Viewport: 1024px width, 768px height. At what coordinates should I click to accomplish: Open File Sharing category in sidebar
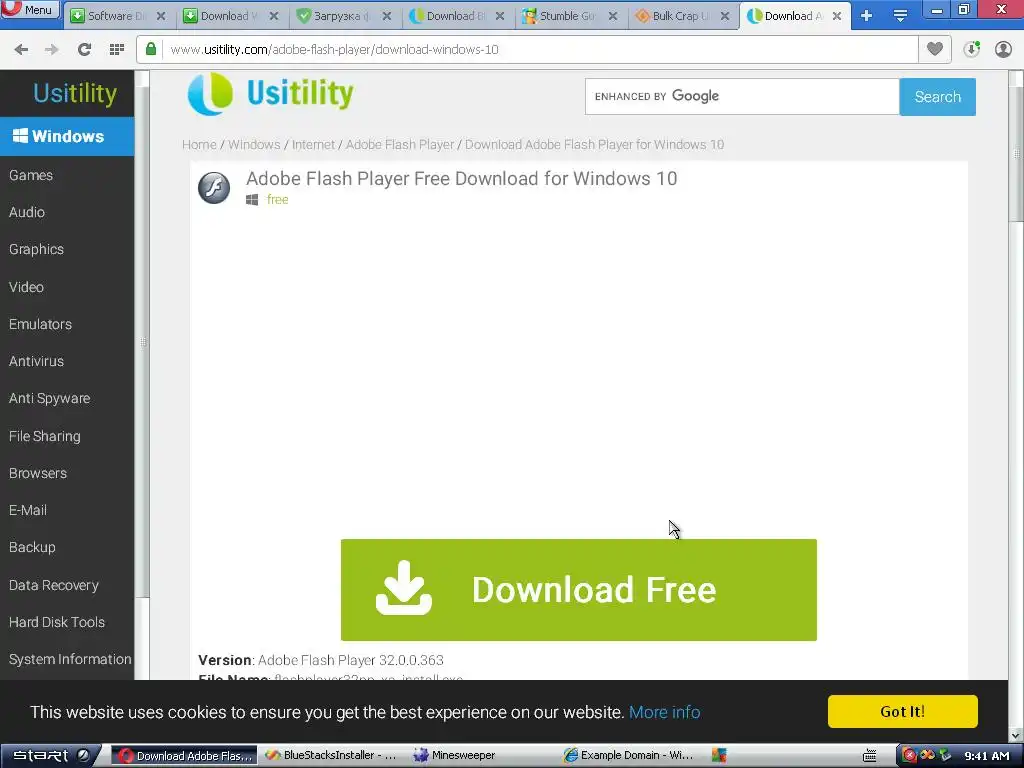pyautogui.click(x=44, y=436)
